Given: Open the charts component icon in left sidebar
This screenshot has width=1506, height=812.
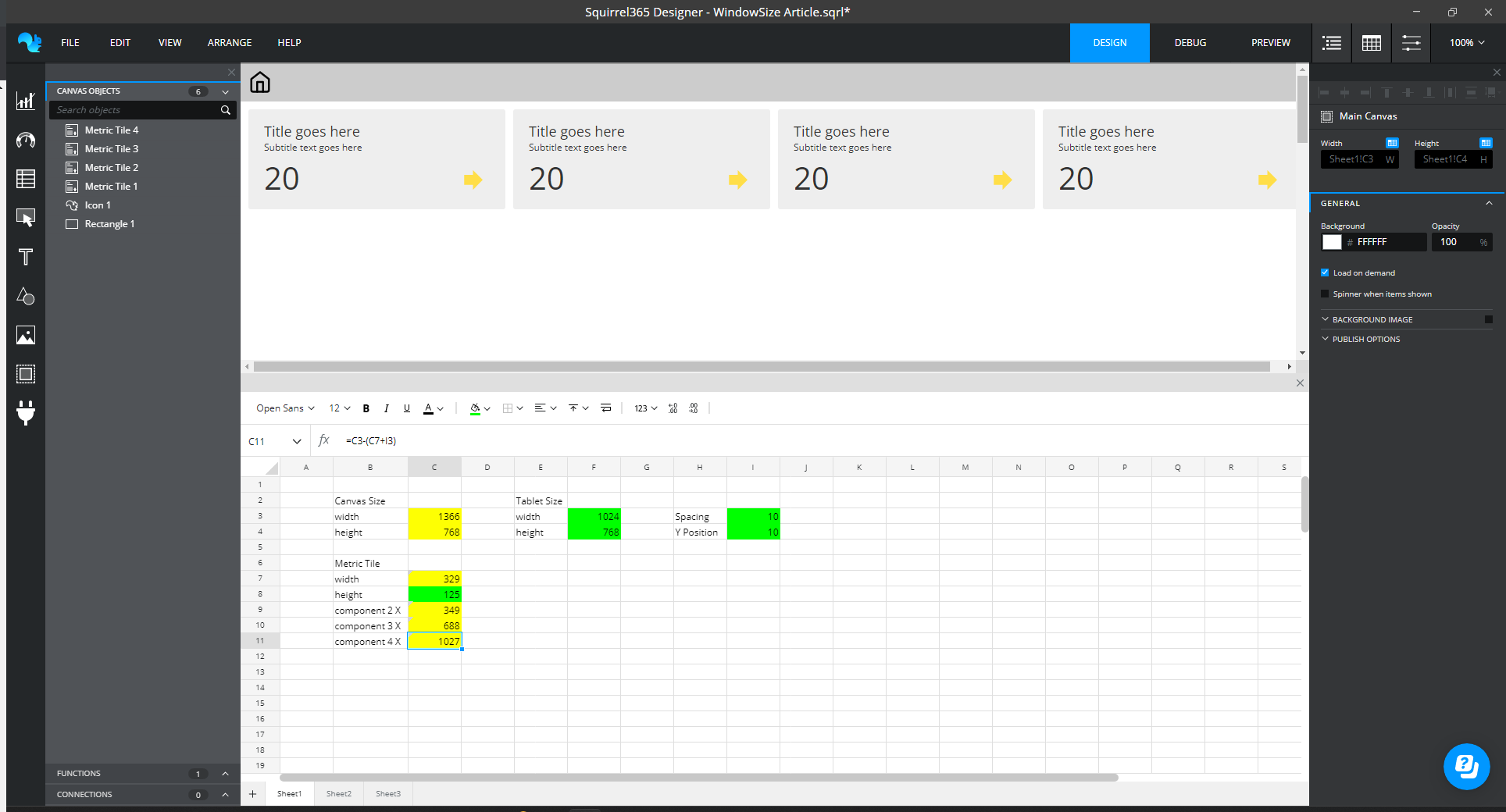Looking at the screenshot, I should 26,101.
